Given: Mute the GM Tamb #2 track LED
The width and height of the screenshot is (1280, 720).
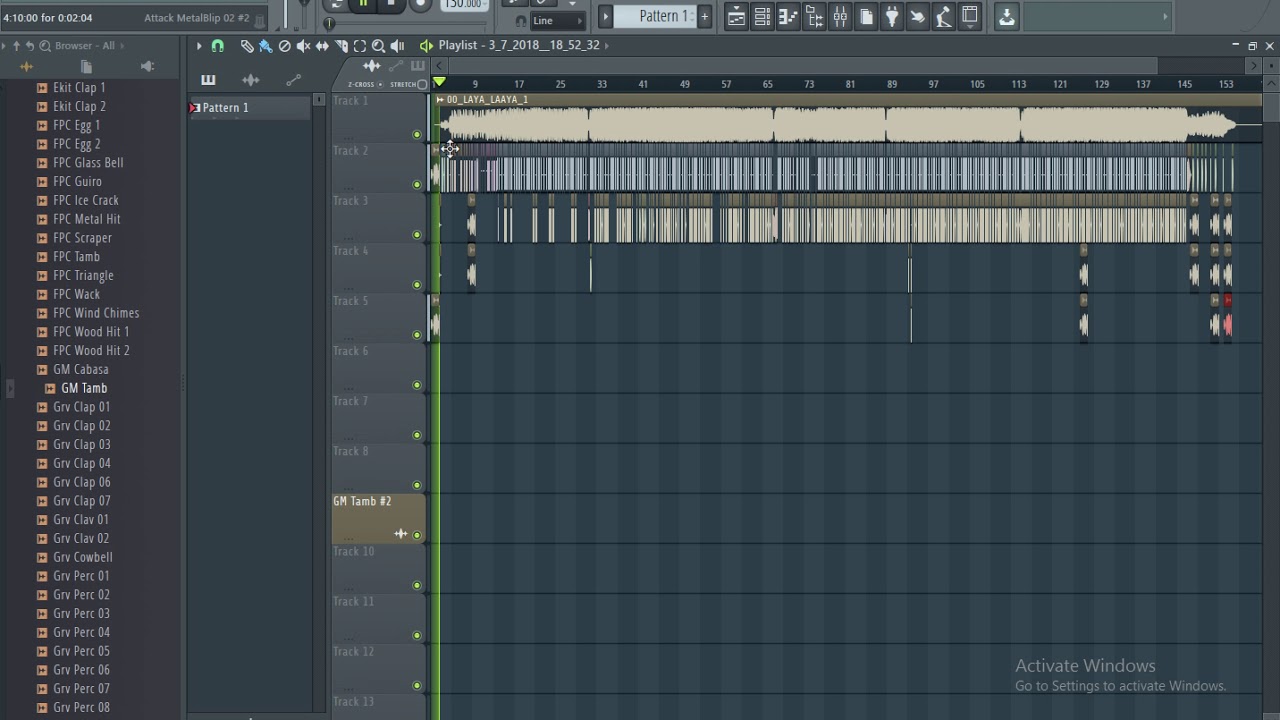Looking at the screenshot, I should tap(417, 535).
